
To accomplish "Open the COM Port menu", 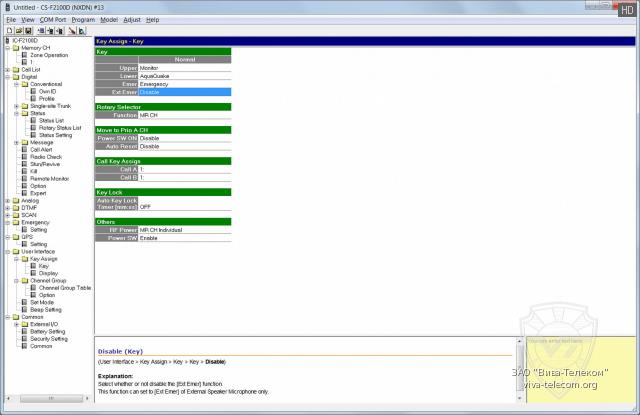I will click(x=53, y=20).
